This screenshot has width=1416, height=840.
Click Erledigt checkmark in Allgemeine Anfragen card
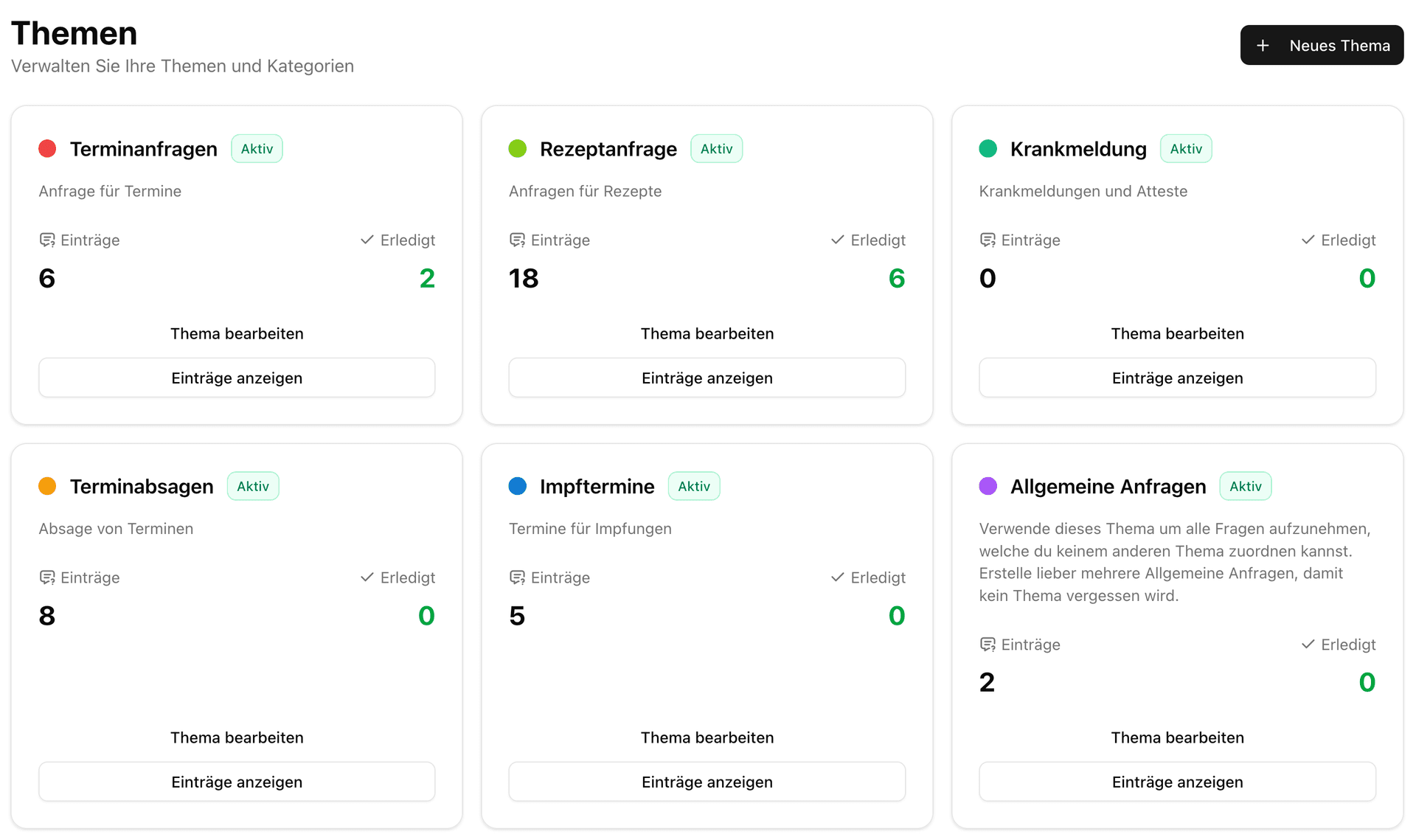click(x=1308, y=645)
